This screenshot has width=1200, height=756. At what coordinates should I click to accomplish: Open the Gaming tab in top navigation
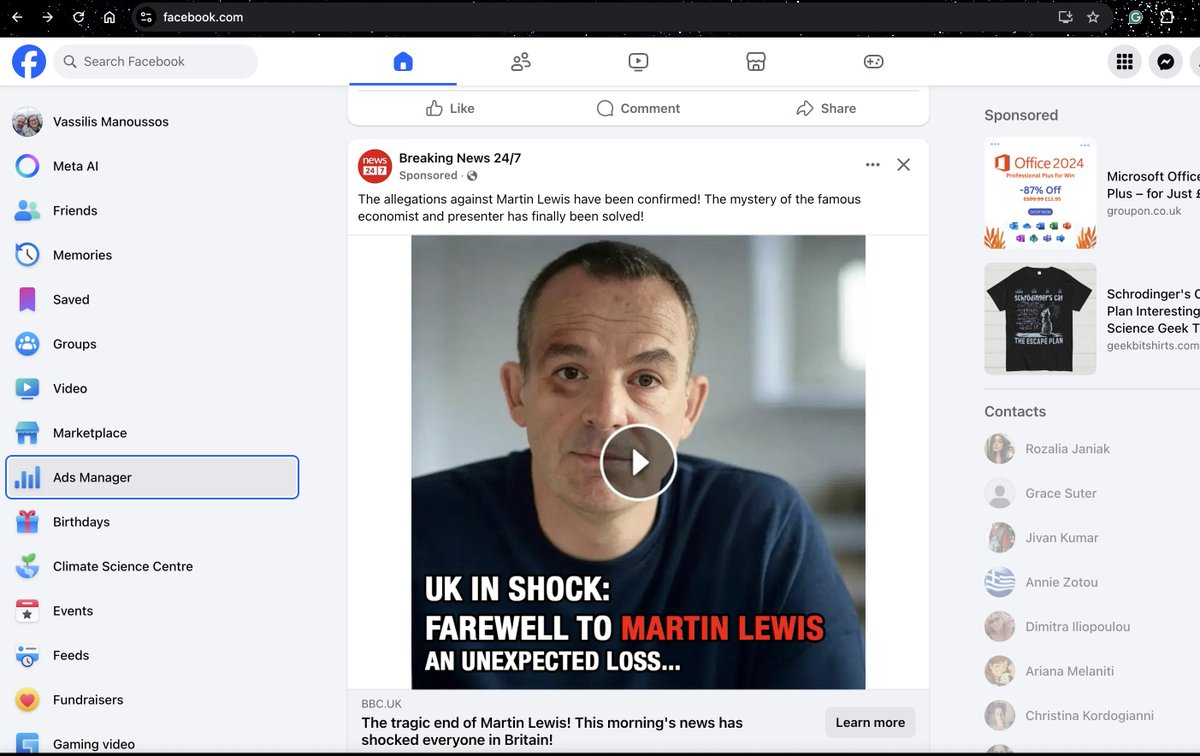tap(873, 62)
